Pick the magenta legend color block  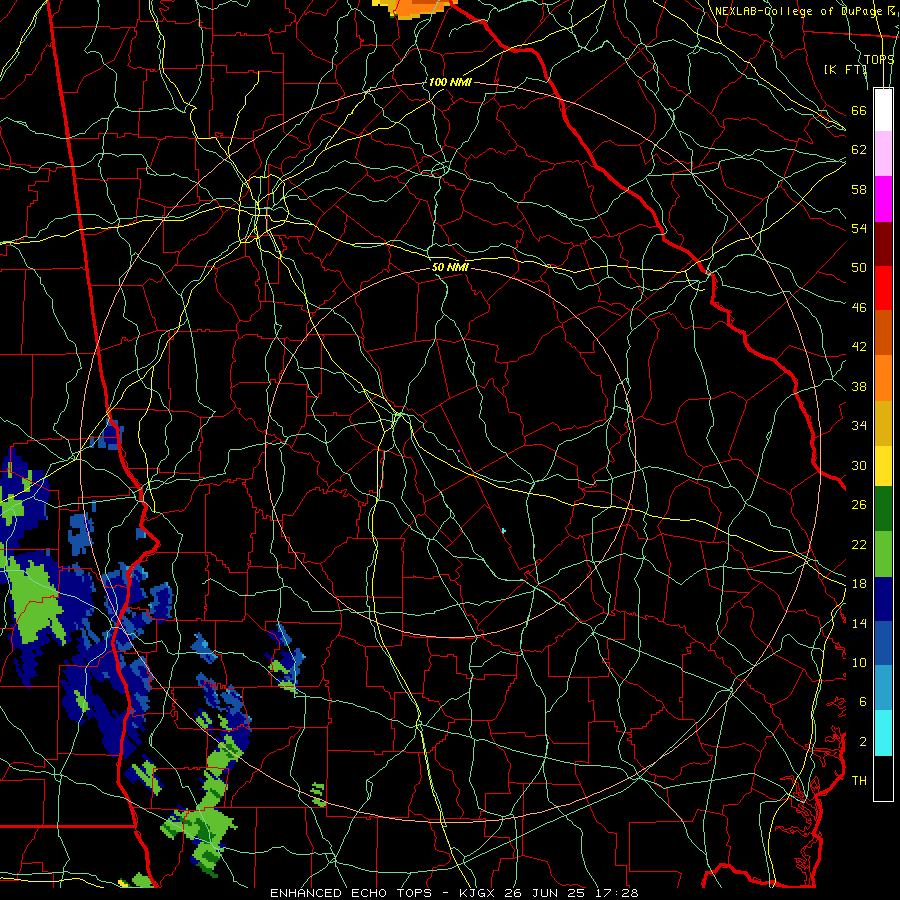tap(883, 199)
